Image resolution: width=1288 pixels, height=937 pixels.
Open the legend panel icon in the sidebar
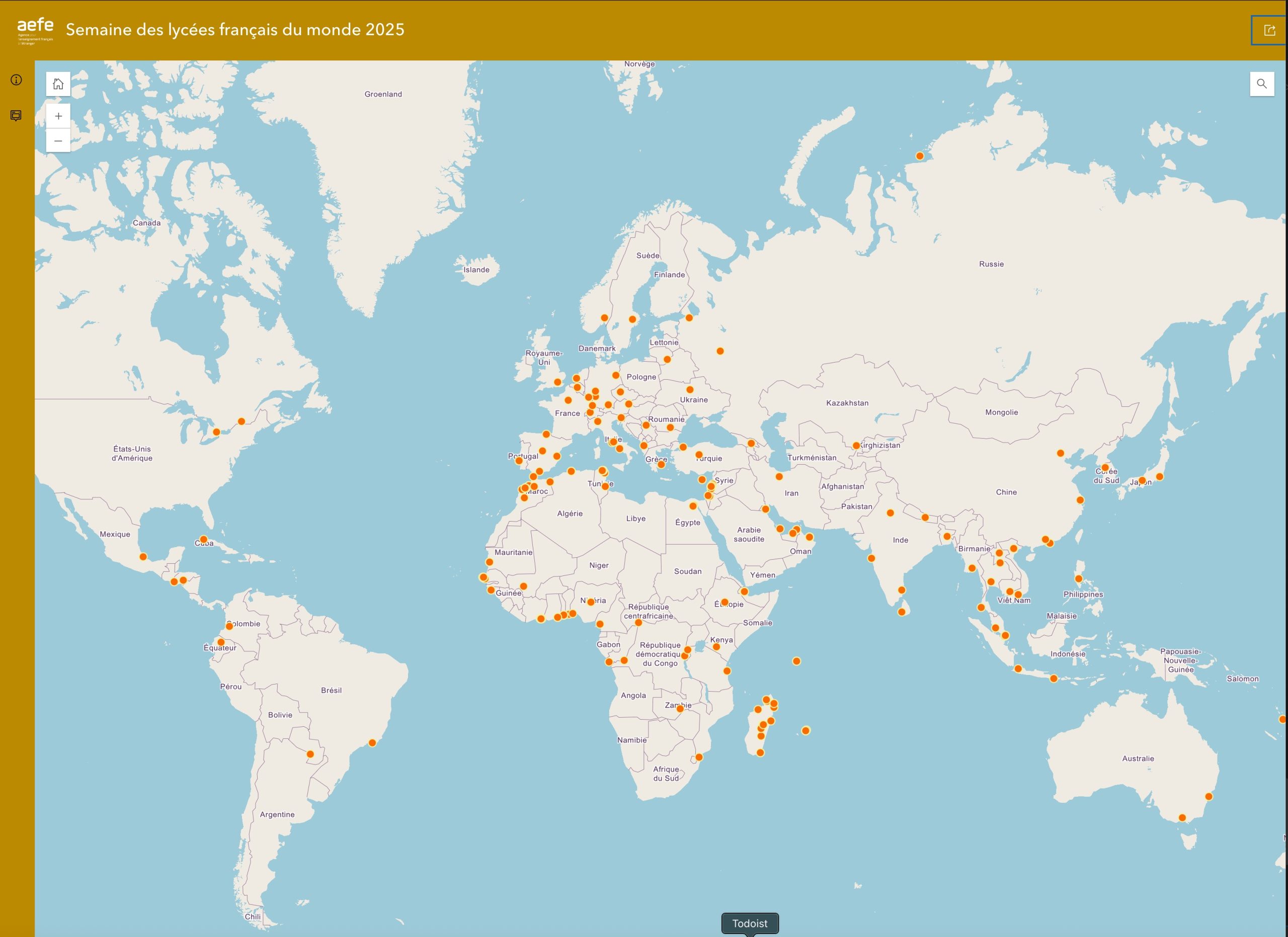pyautogui.click(x=17, y=116)
